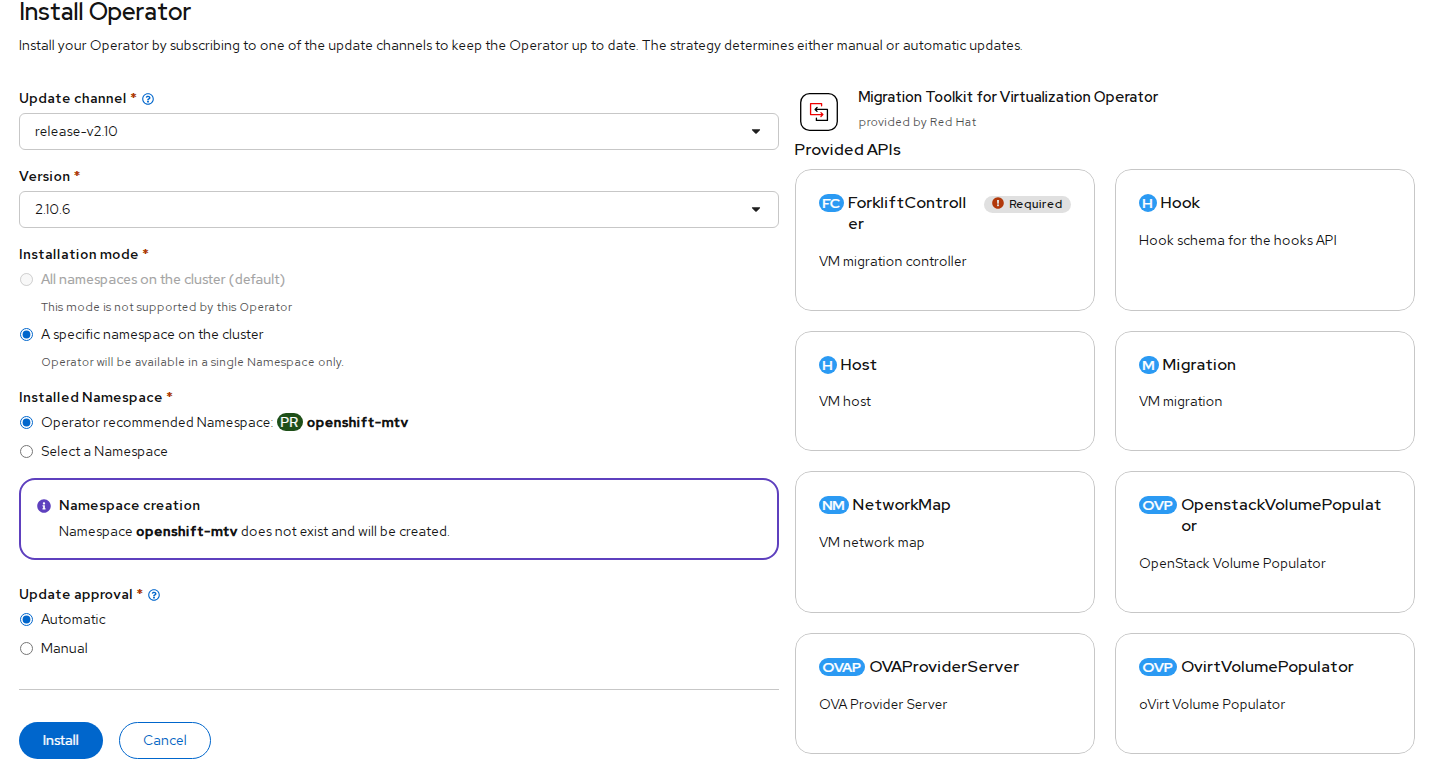
Task: Expand the Version 2.10.6 dropdown
Action: pos(398,210)
